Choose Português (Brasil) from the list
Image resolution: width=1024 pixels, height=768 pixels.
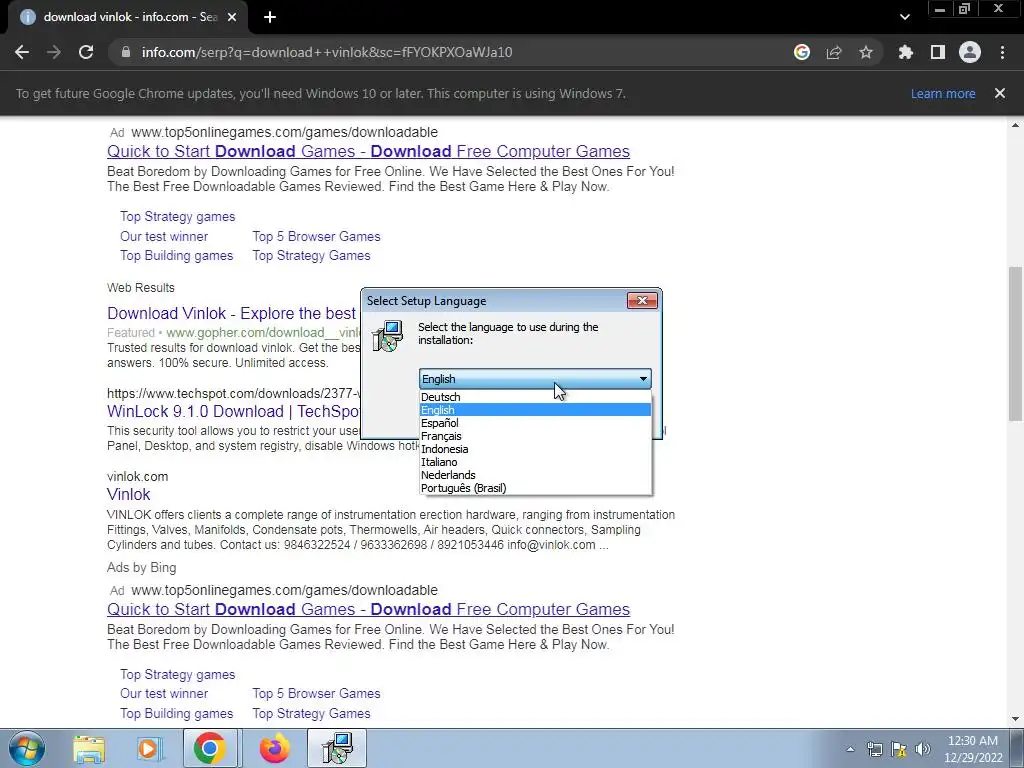point(535,488)
